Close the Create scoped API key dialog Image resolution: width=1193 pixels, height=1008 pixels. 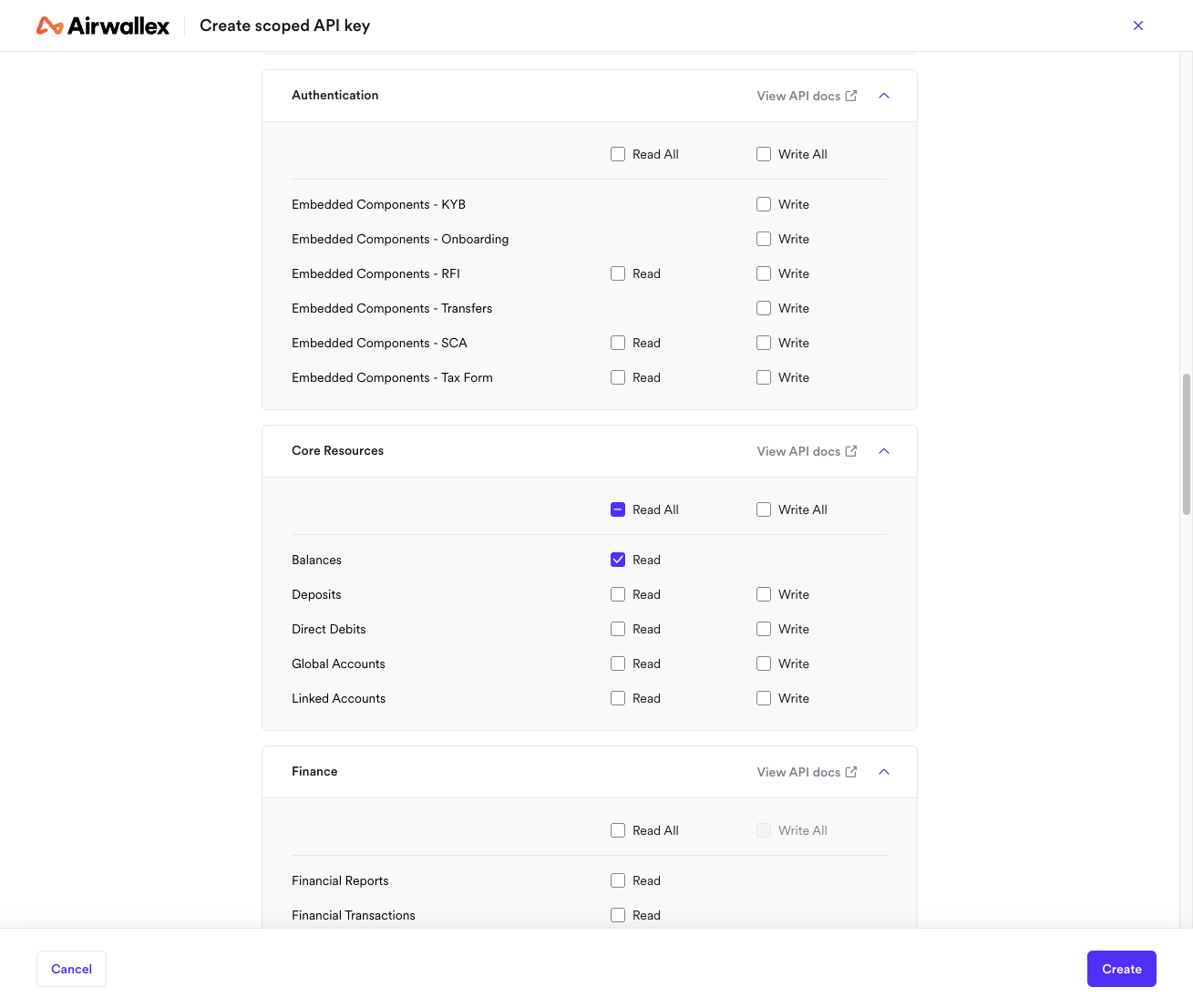[x=1138, y=26]
